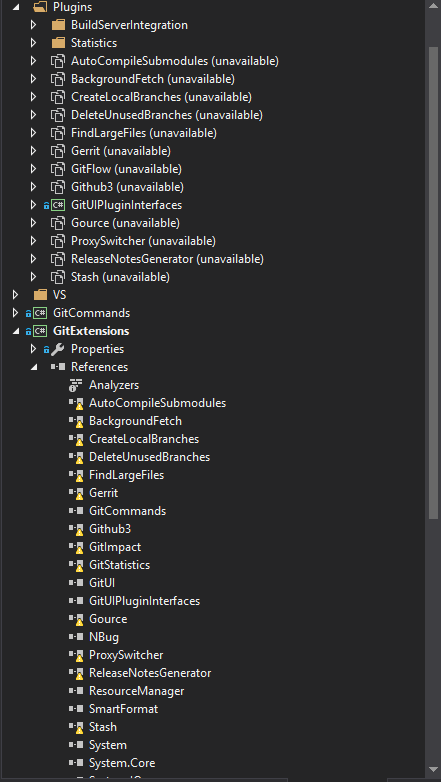Image resolution: width=441 pixels, height=782 pixels.
Task: Expand the Statistics folder
Action: [x=33, y=43]
